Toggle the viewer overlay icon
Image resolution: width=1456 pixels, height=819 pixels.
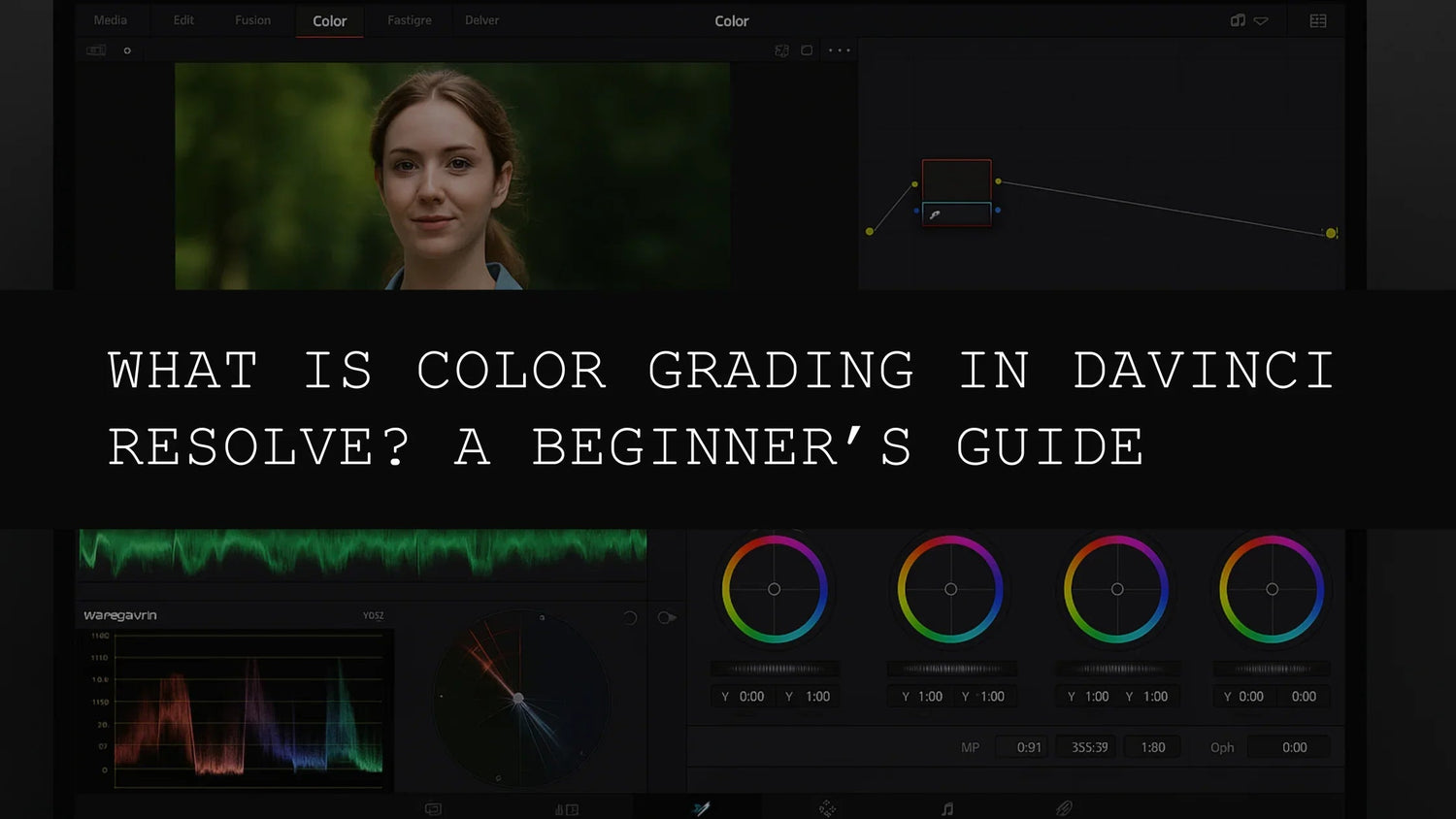tap(806, 50)
